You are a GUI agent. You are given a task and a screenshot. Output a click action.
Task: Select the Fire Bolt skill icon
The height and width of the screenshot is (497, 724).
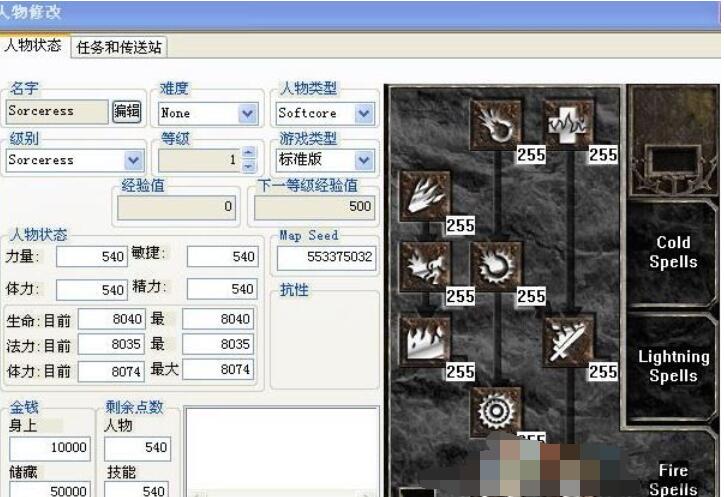pyautogui.click(x=496, y=126)
